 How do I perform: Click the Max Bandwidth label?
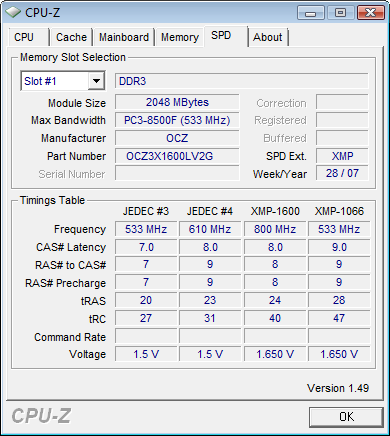tap(68, 120)
